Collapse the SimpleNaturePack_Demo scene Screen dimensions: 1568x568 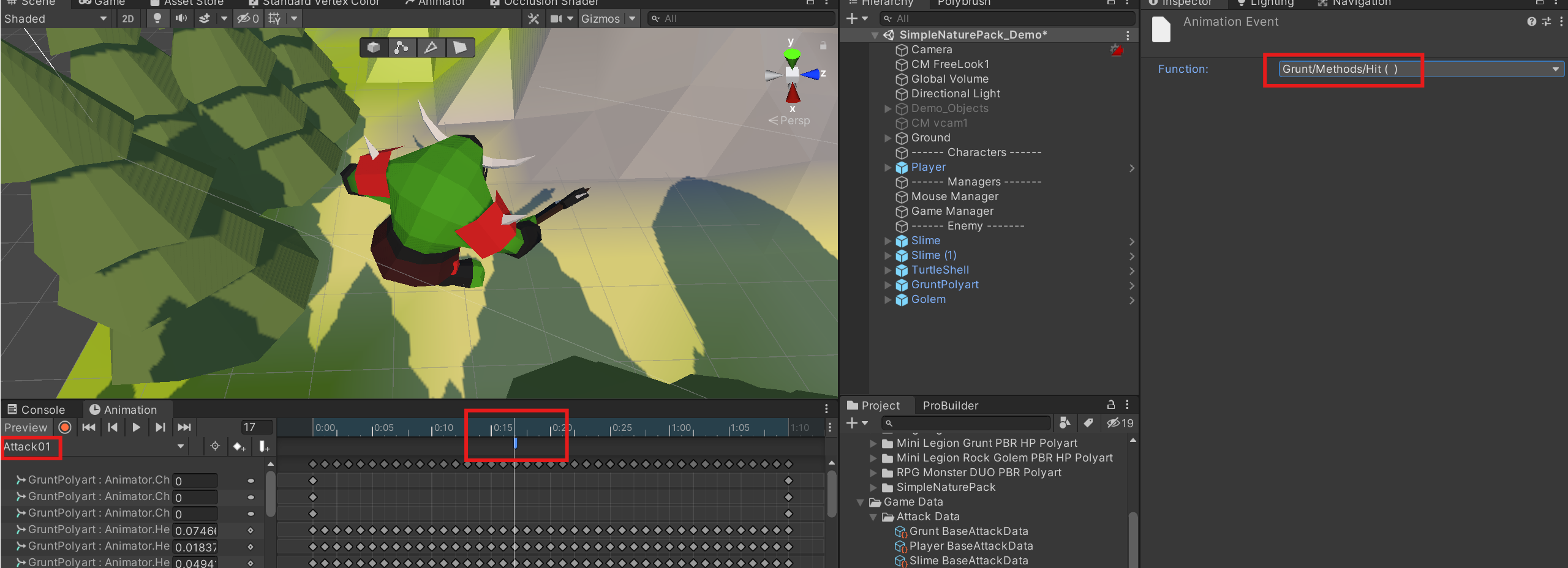click(x=875, y=35)
